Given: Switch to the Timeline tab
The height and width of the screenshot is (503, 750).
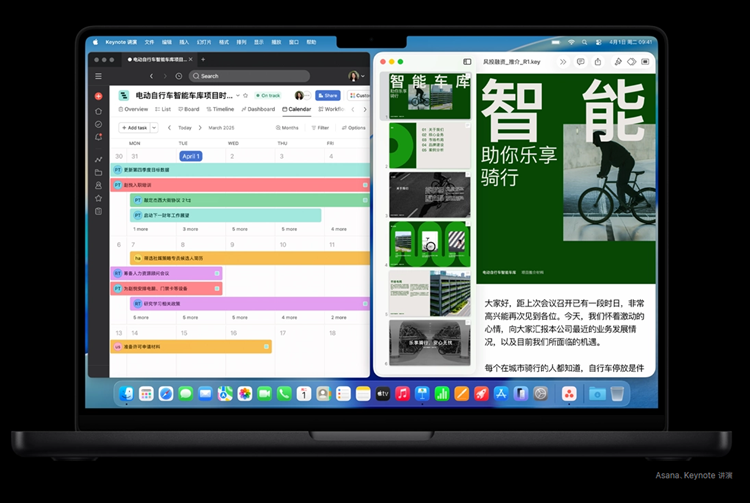Looking at the screenshot, I should pyautogui.click(x=220, y=109).
